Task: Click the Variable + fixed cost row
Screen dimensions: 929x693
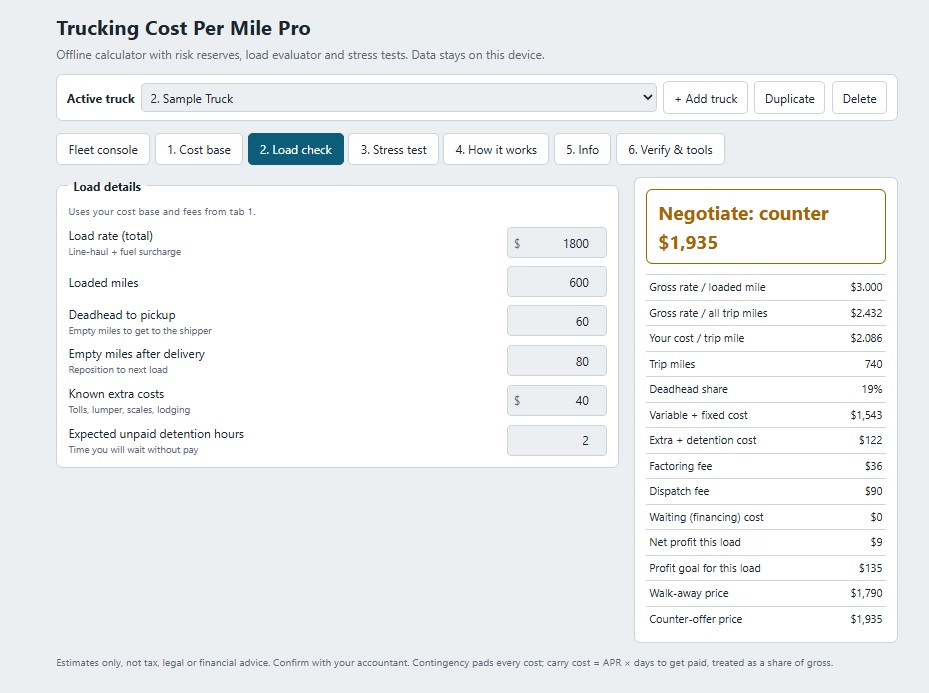Action: click(x=765, y=415)
